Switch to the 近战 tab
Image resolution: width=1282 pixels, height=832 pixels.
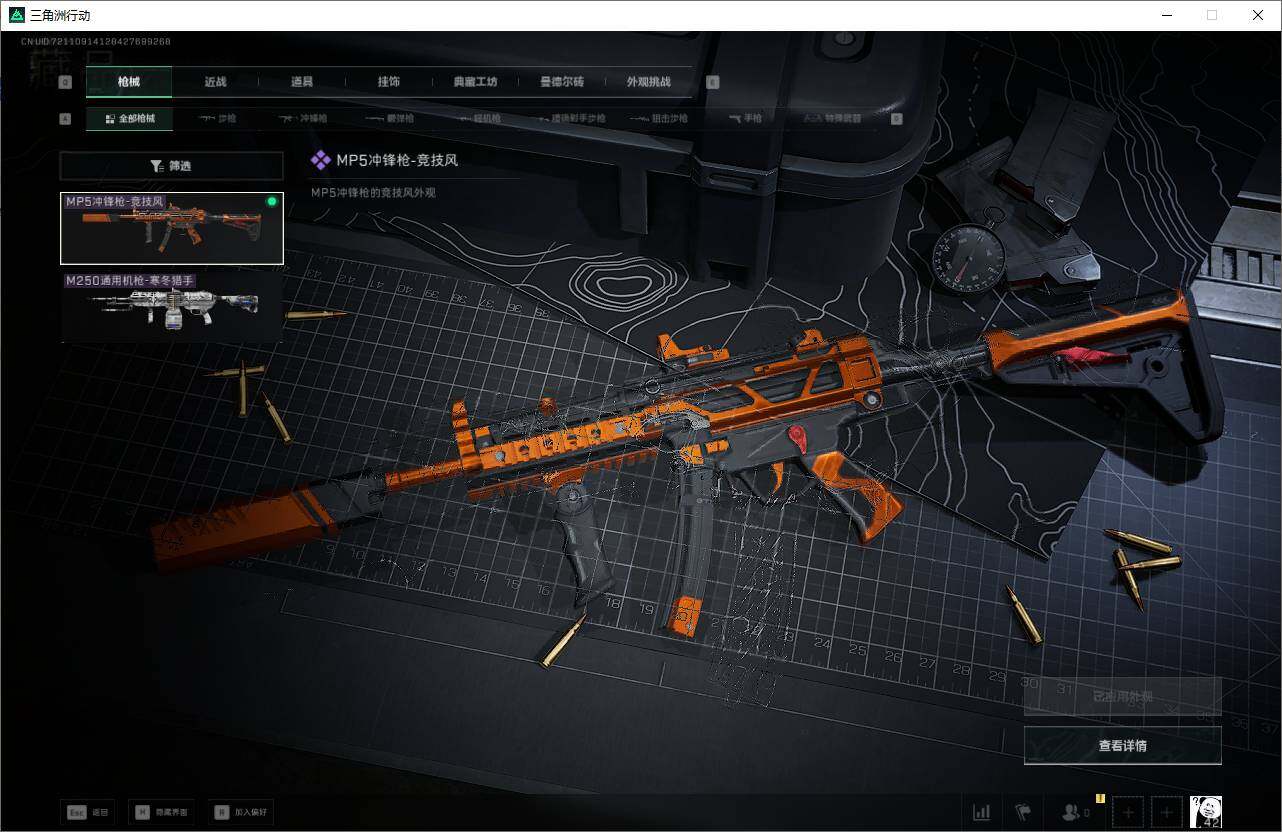[x=215, y=82]
